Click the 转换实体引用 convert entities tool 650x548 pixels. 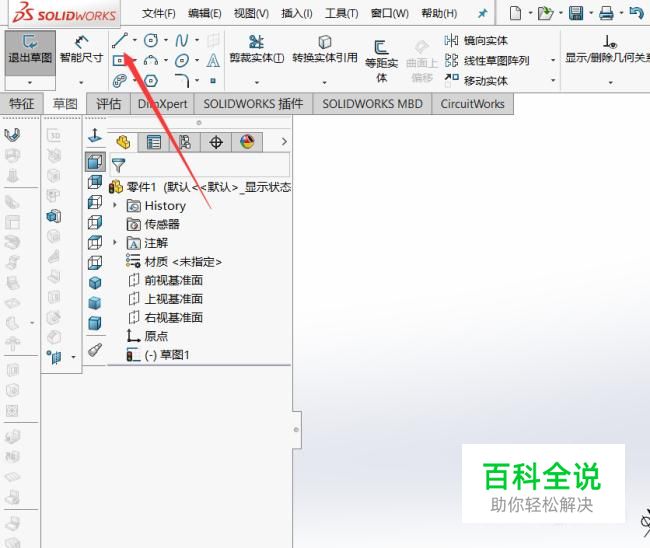(x=325, y=49)
